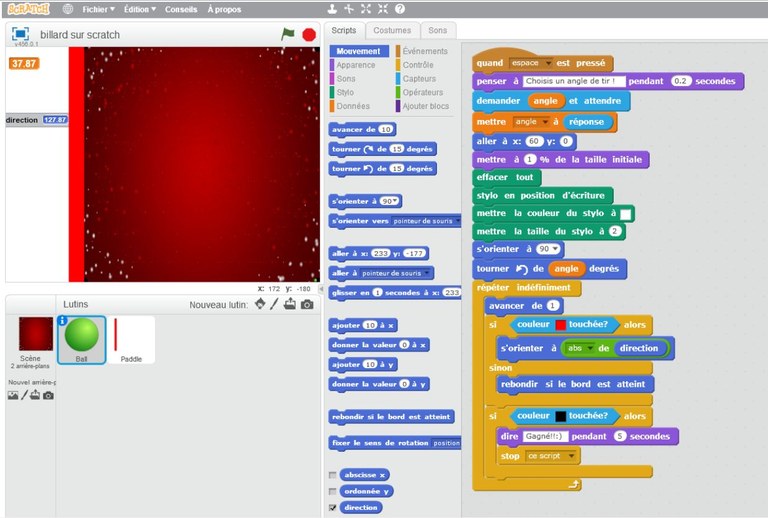Uncheck the direction reporter checkbox

pos(333,507)
